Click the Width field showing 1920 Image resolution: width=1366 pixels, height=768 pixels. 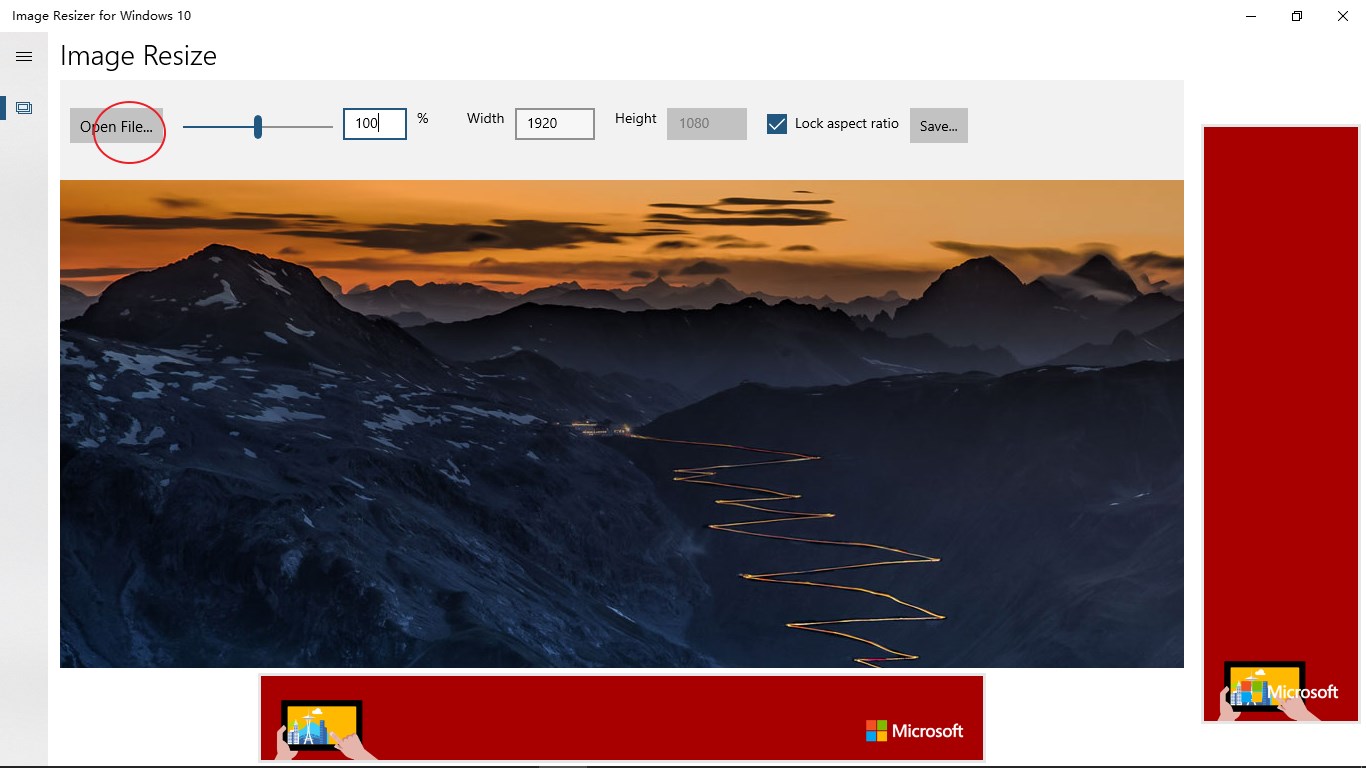pyautogui.click(x=554, y=123)
